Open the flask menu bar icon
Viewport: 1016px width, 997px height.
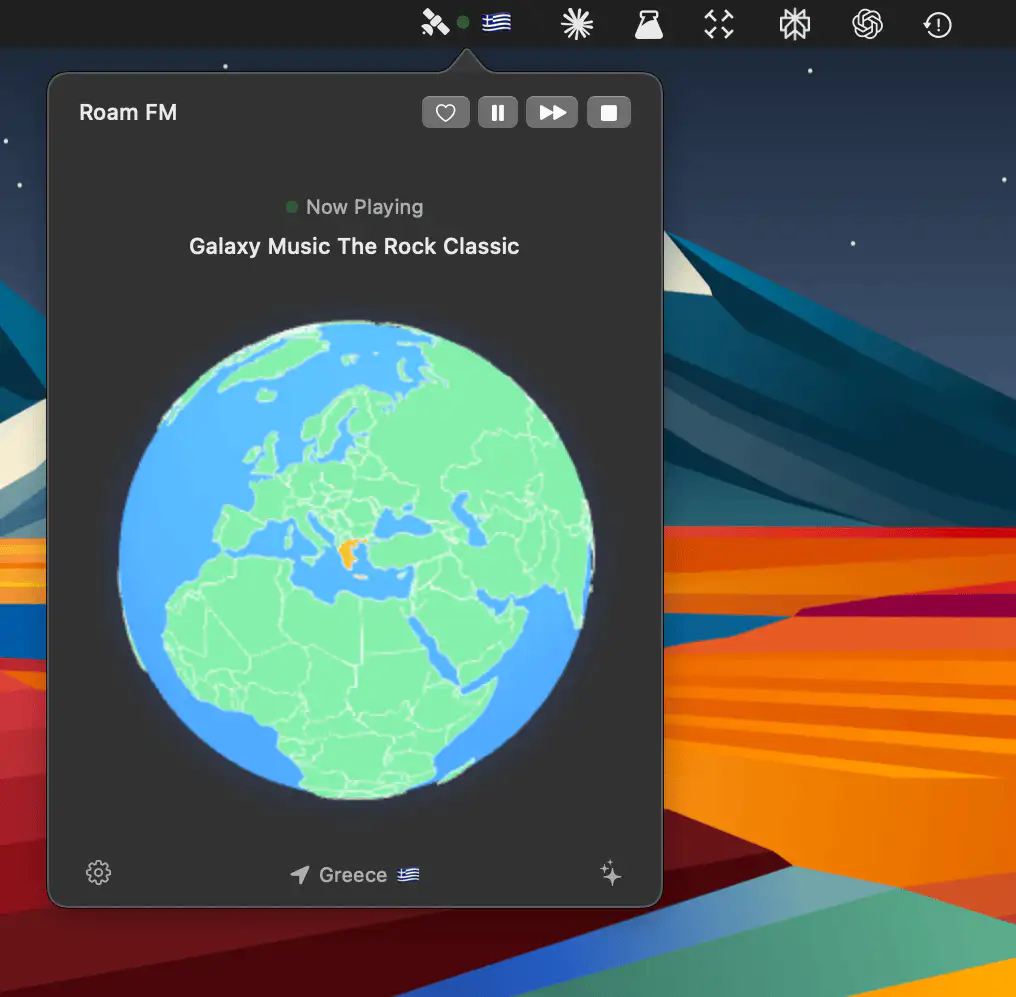click(x=649, y=24)
